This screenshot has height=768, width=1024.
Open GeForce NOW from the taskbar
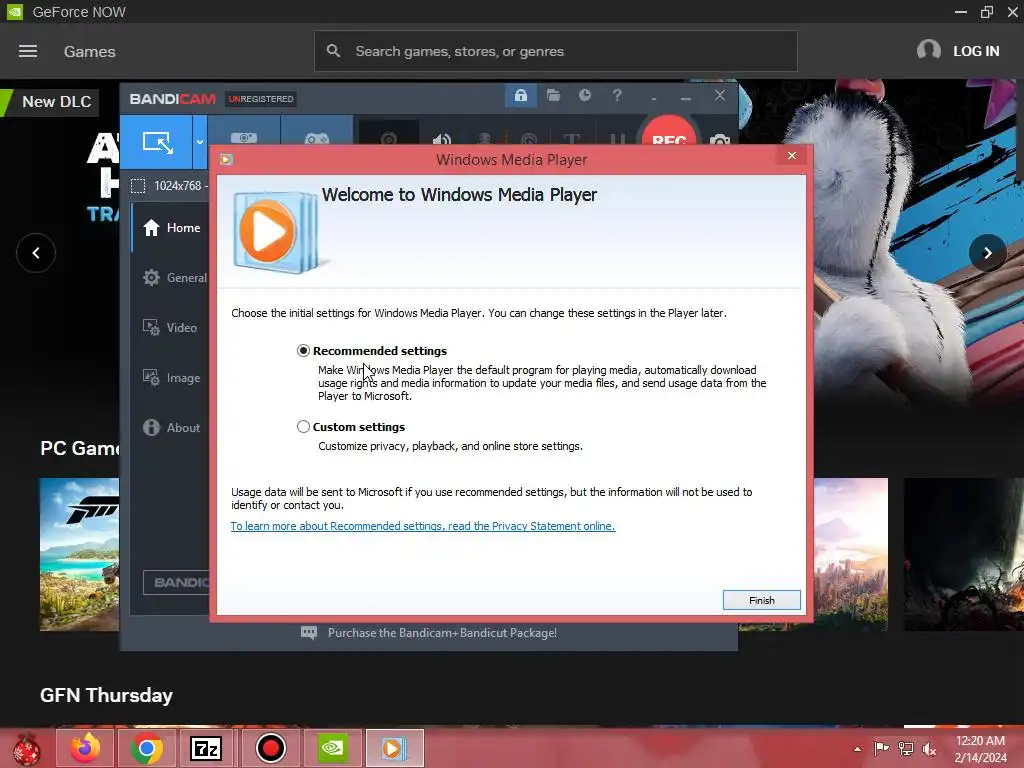coord(332,748)
